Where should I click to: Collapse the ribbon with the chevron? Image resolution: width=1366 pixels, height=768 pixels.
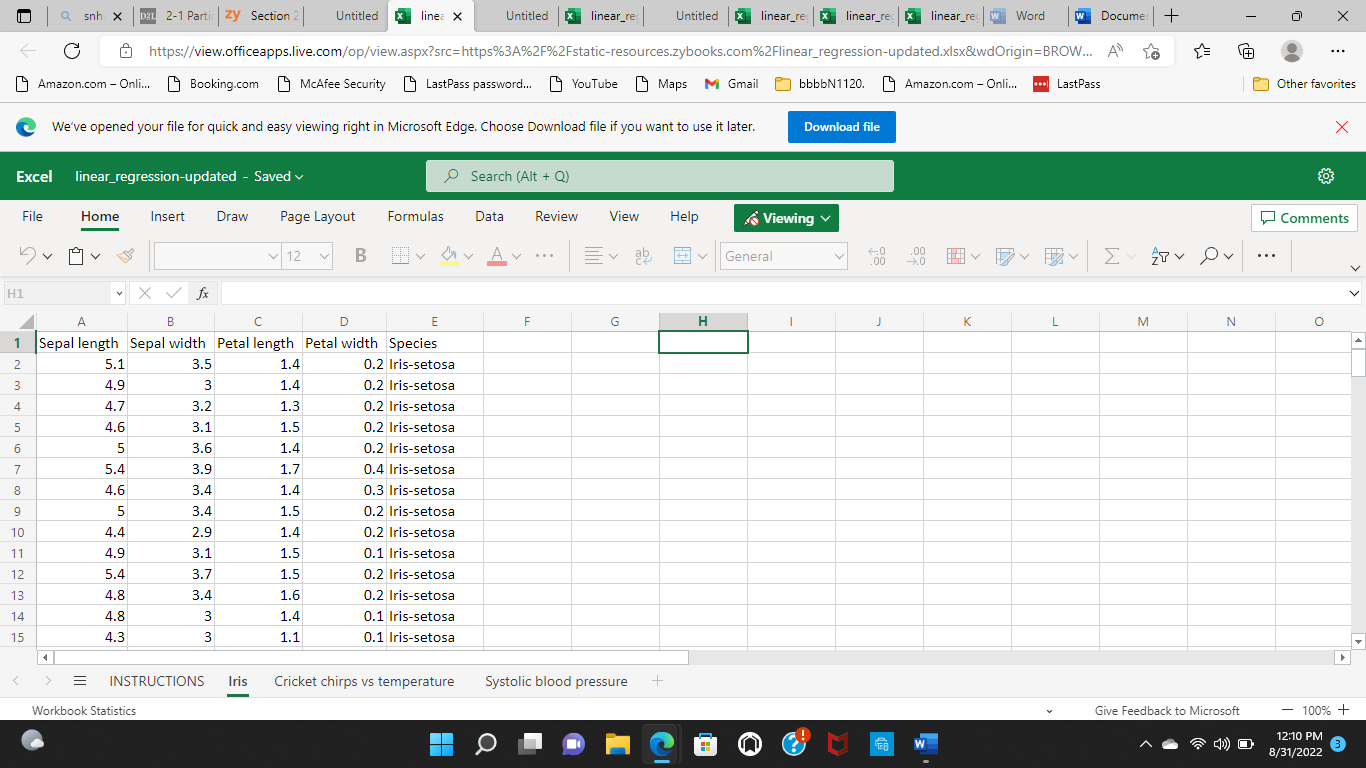[1355, 268]
